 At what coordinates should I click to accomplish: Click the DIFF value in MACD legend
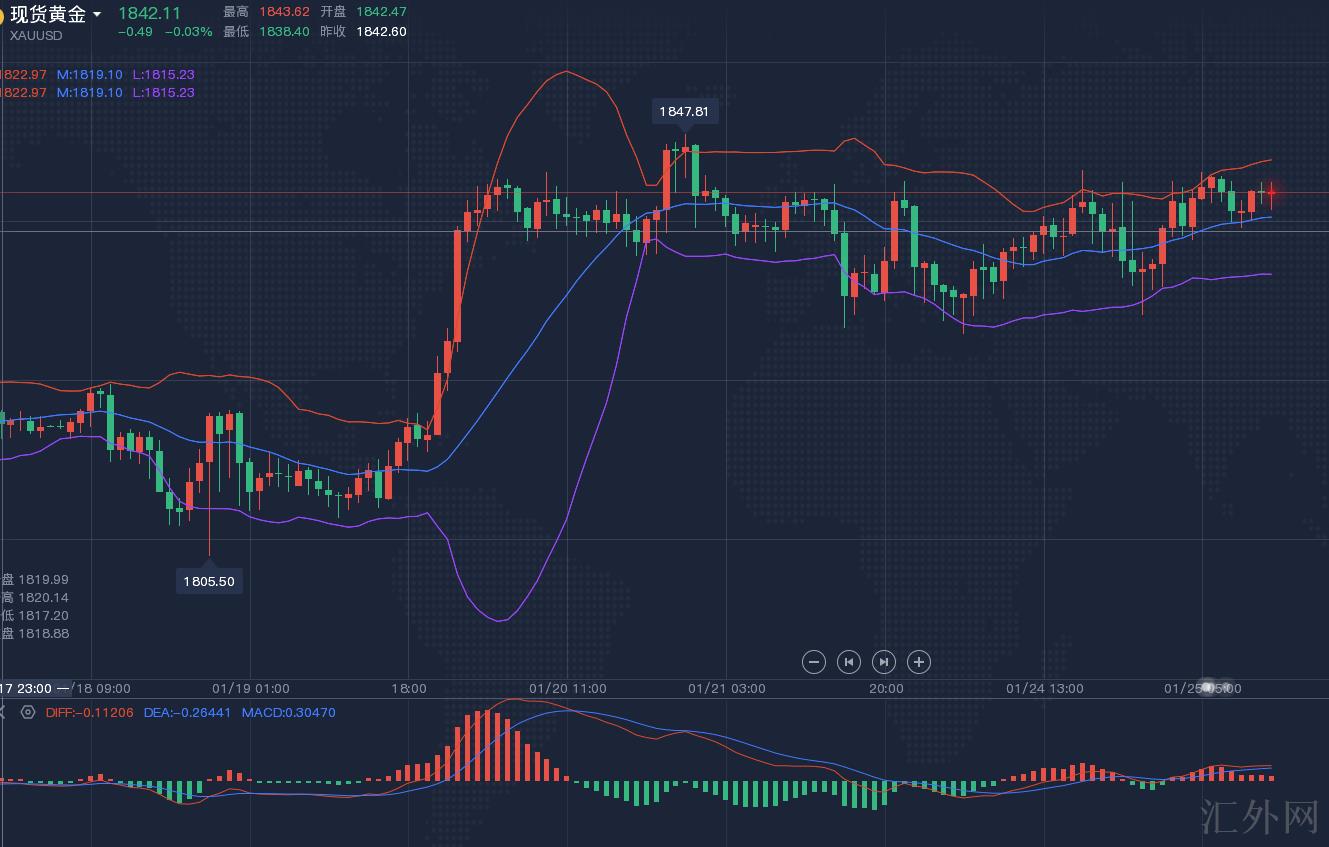(x=90, y=713)
